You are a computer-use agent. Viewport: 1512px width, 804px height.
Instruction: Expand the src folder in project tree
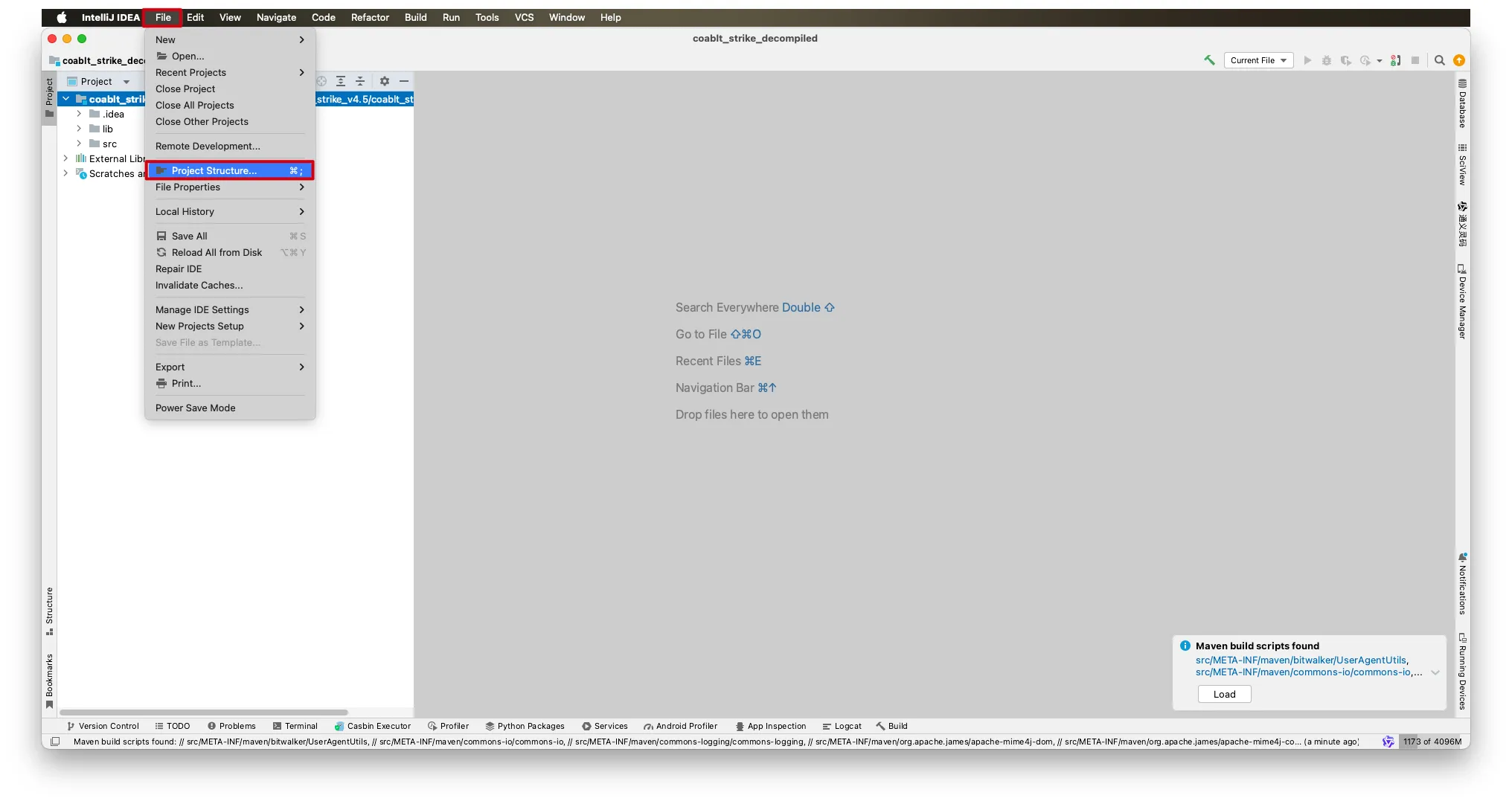coord(79,144)
